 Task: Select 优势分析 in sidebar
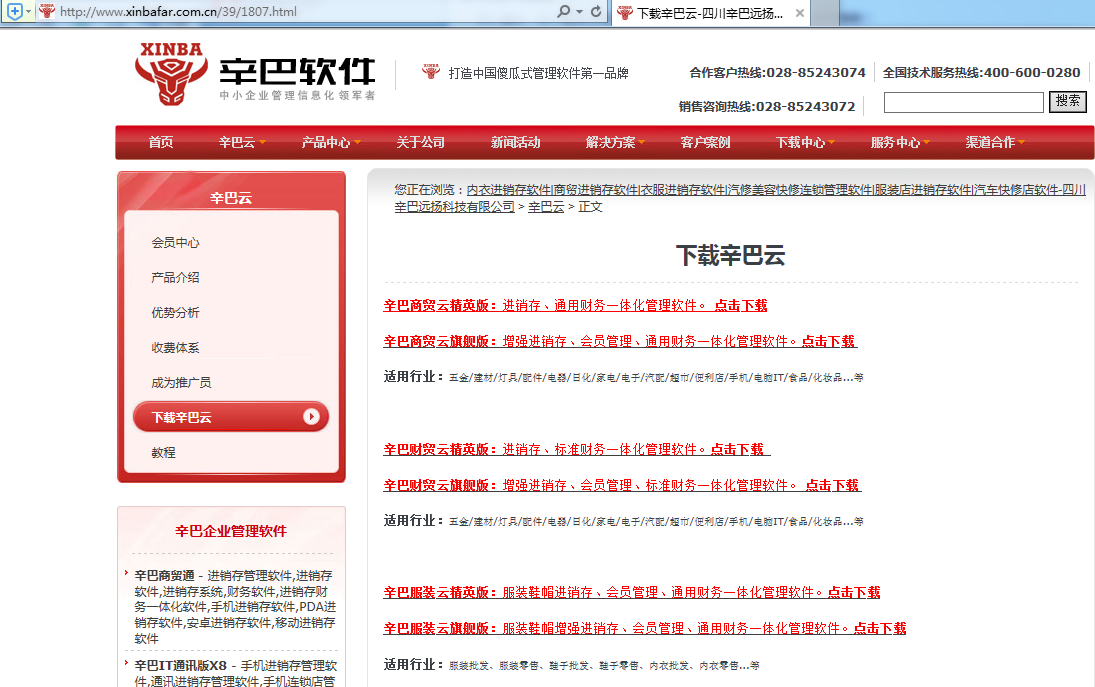(x=175, y=313)
